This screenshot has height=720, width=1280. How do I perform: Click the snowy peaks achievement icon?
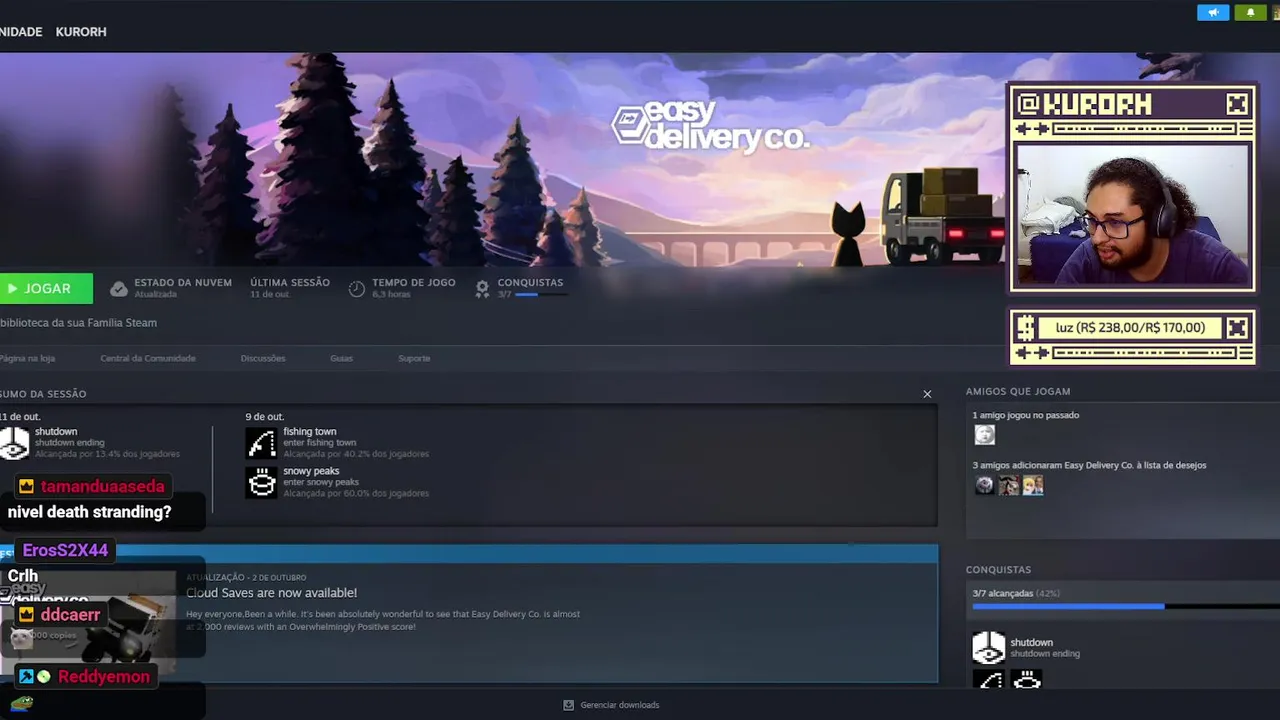click(261, 482)
